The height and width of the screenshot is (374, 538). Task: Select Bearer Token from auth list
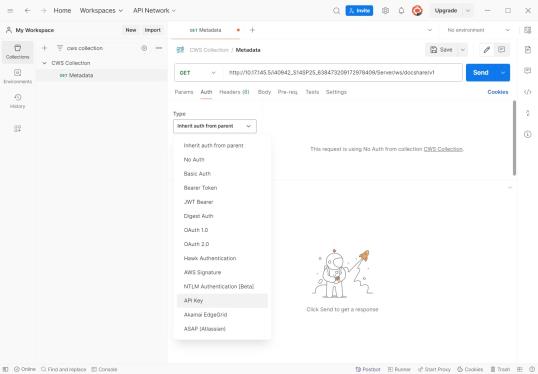tap(222, 188)
